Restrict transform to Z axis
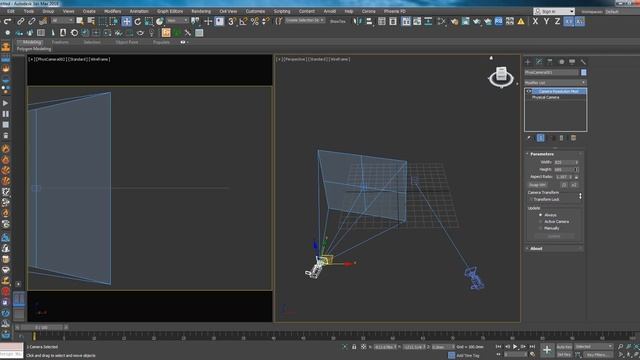 pyautogui.click(x=557, y=21)
